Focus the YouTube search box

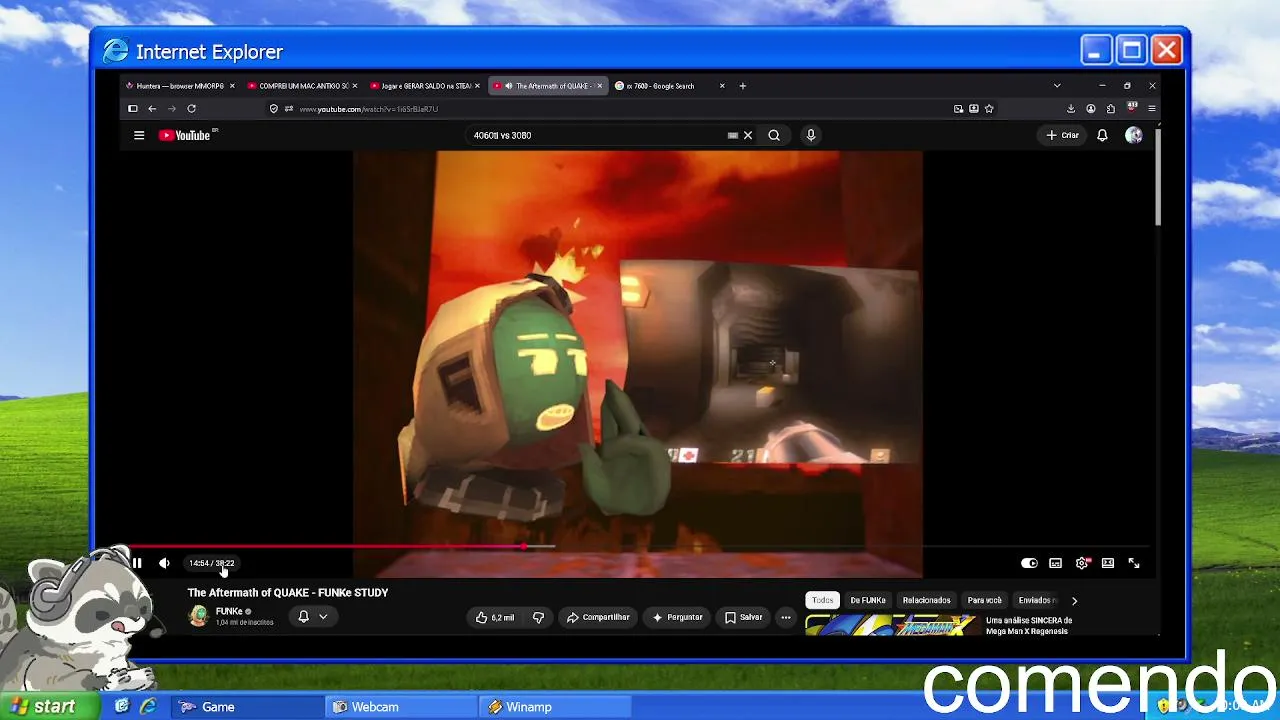(597, 135)
